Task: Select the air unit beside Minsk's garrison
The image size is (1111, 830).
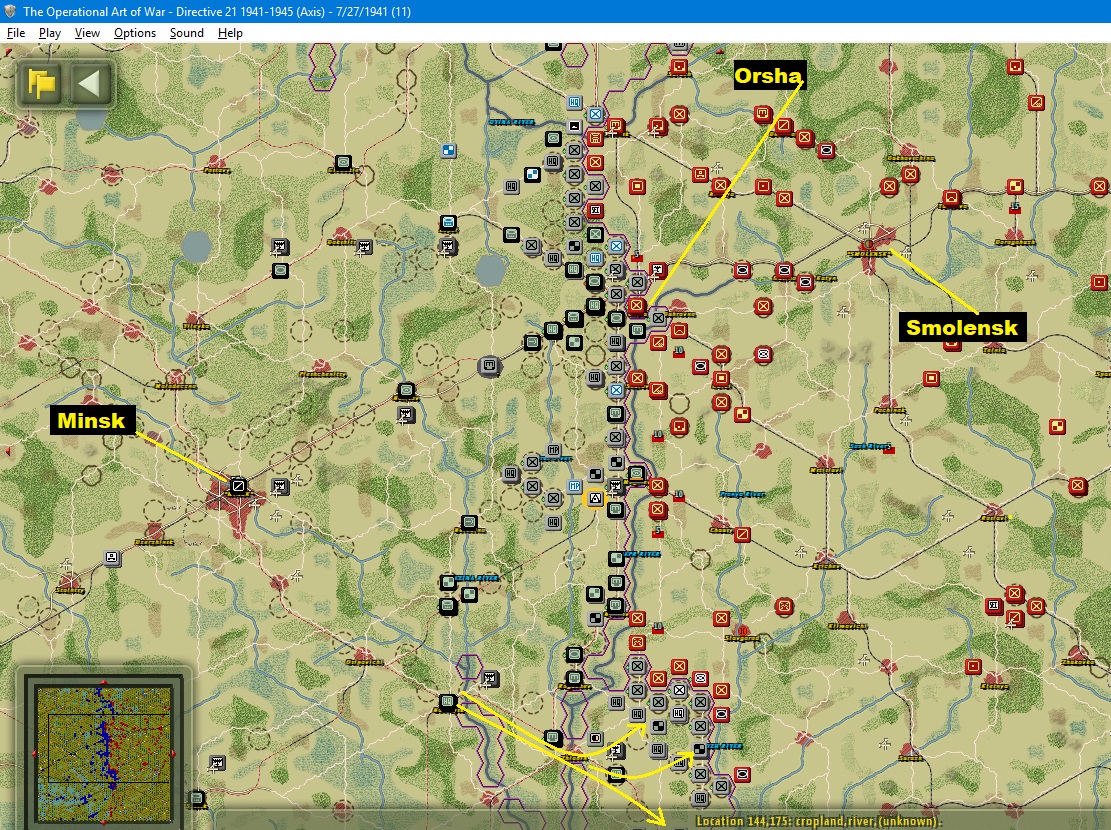Action: (x=280, y=486)
